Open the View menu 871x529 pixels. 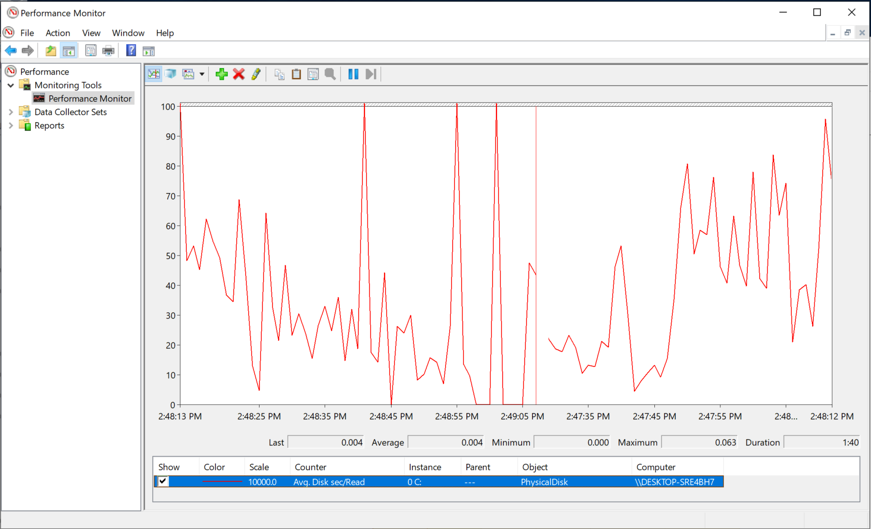coord(91,33)
